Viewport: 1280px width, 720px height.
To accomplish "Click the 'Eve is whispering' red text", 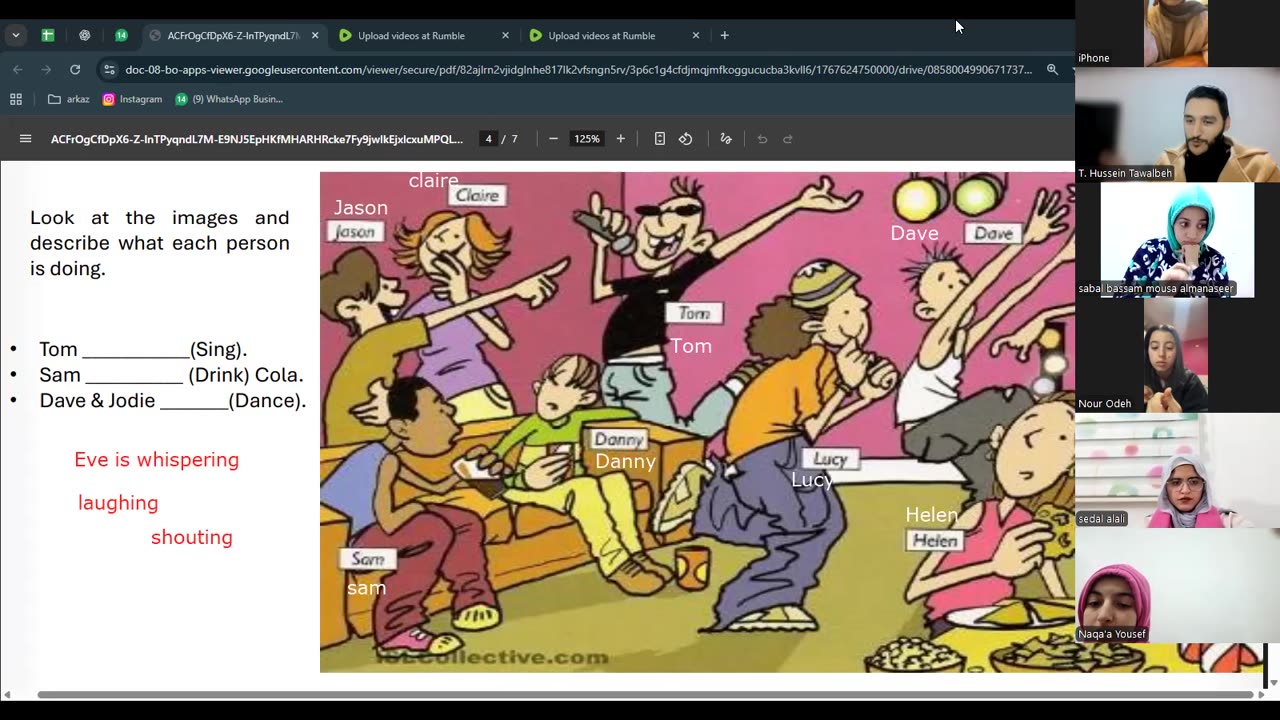I will (x=157, y=460).
